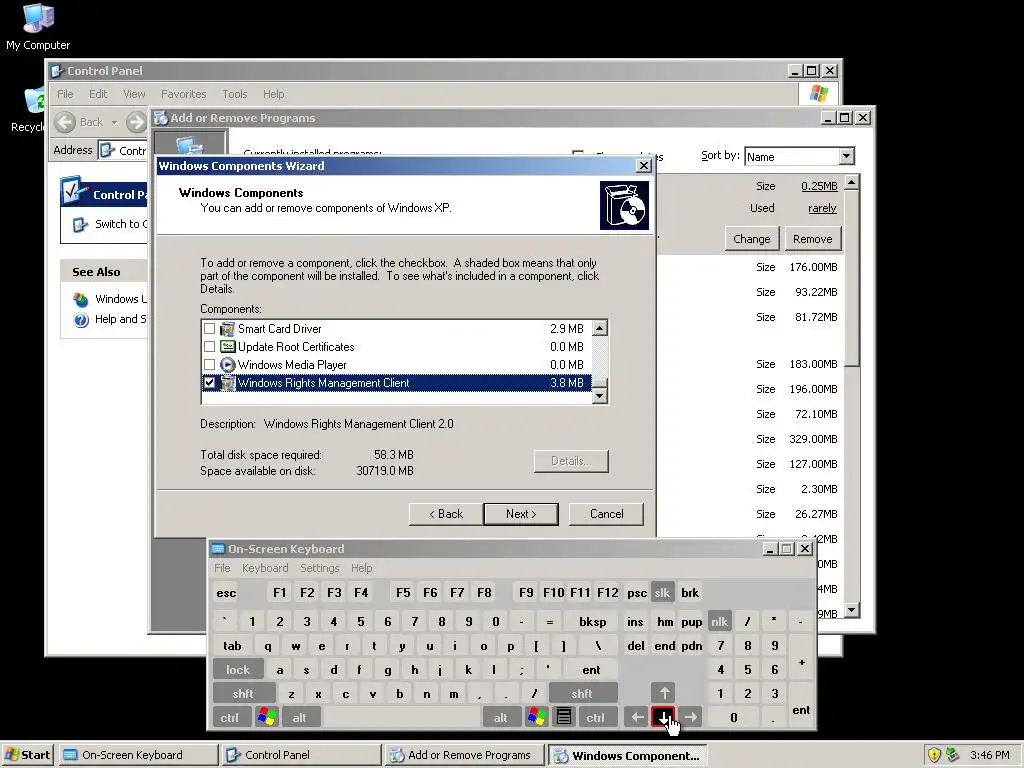Toggle the lock key on On-Screen Keyboard

point(238,669)
